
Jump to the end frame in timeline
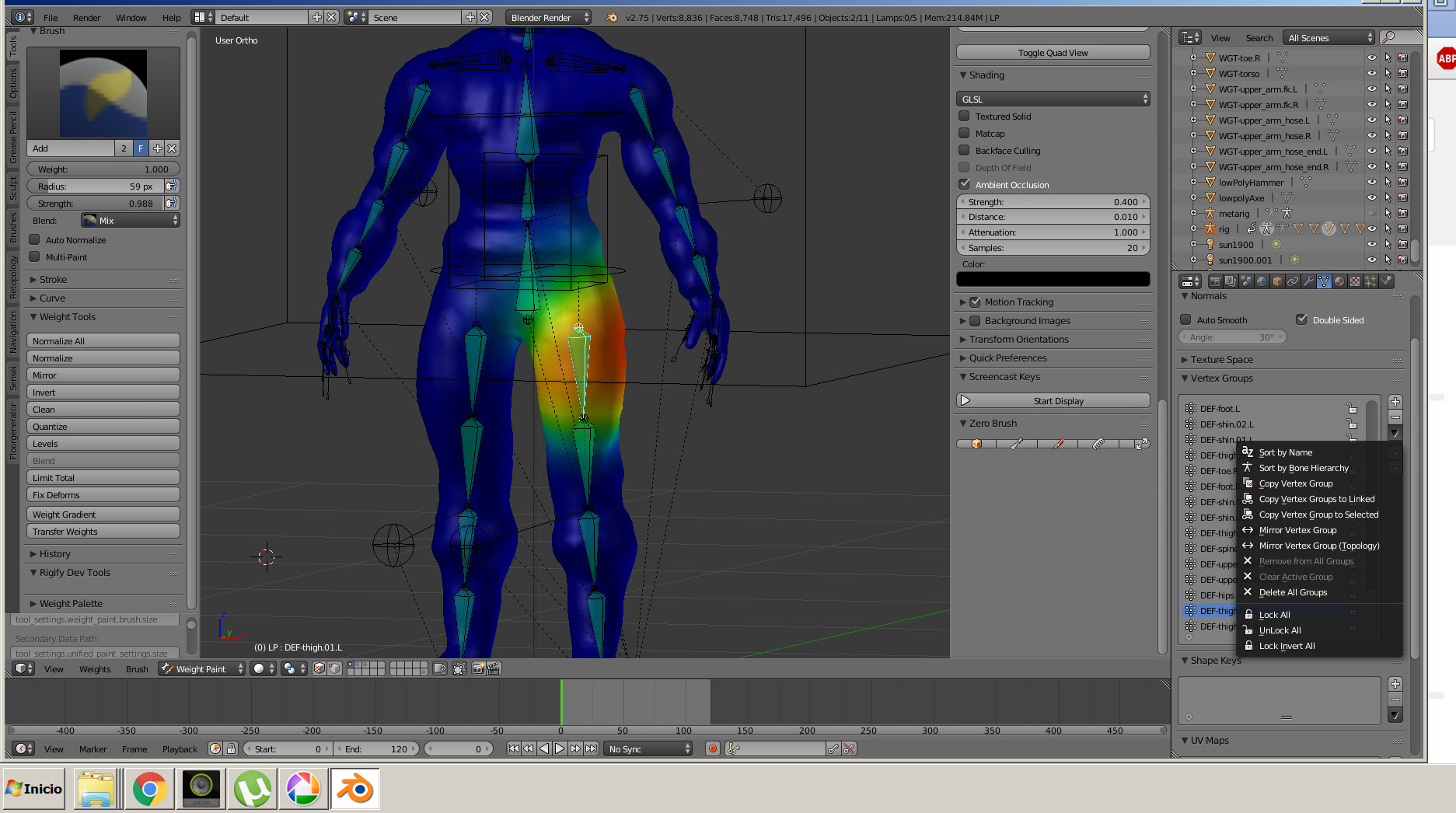pyautogui.click(x=591, y=748)
